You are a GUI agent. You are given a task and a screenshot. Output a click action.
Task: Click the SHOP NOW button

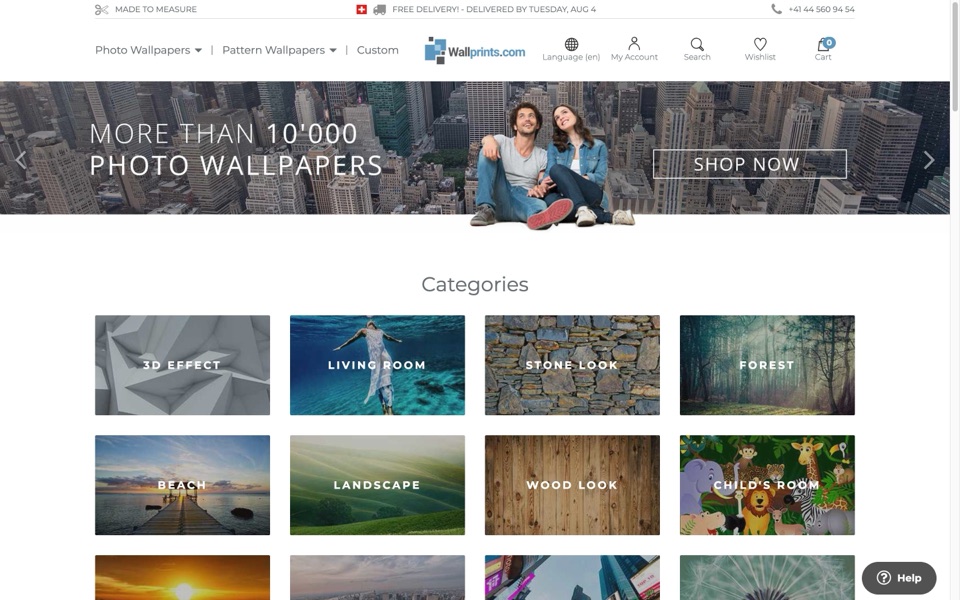coord(749,164)
